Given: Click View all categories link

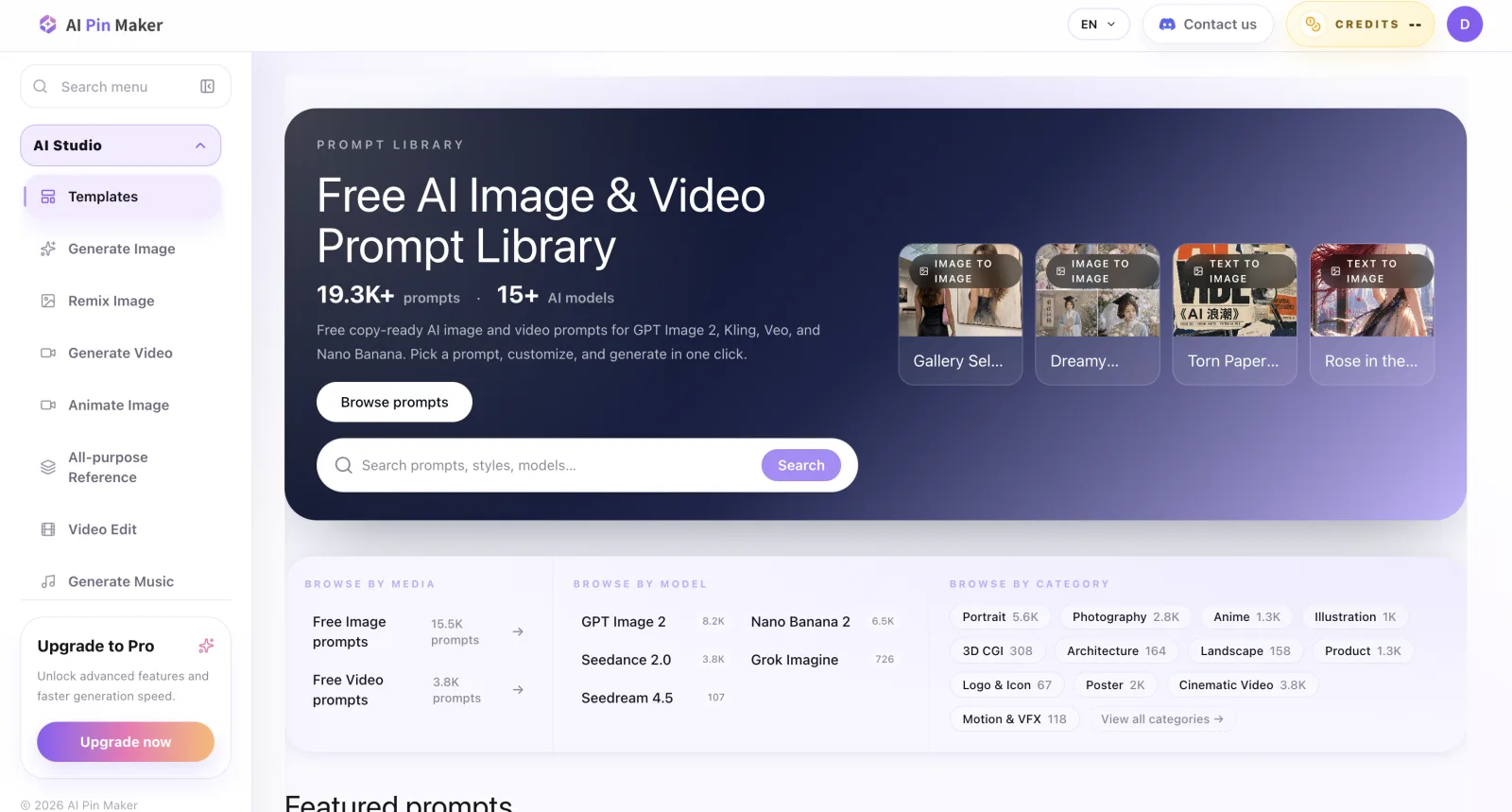Looking at the screenshot, I should click(1162, 719).
